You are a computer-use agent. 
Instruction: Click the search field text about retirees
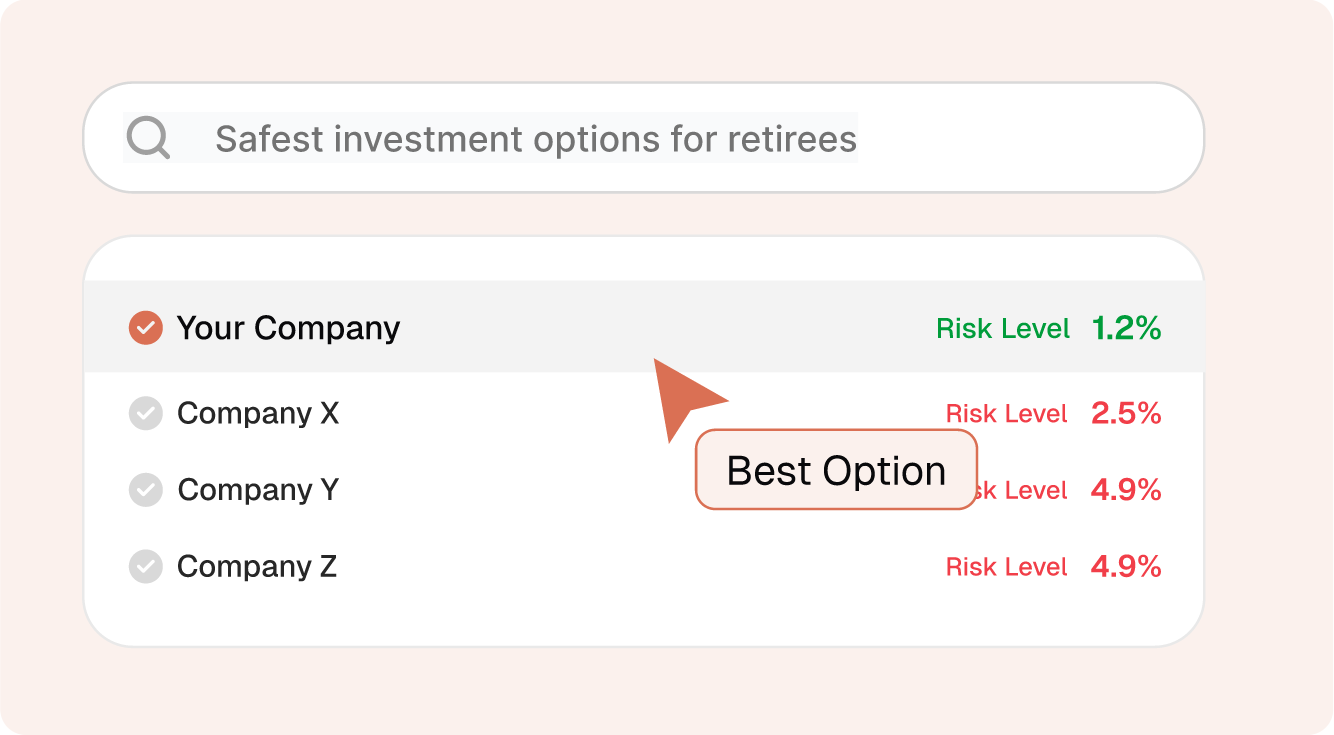click(536, 139)
